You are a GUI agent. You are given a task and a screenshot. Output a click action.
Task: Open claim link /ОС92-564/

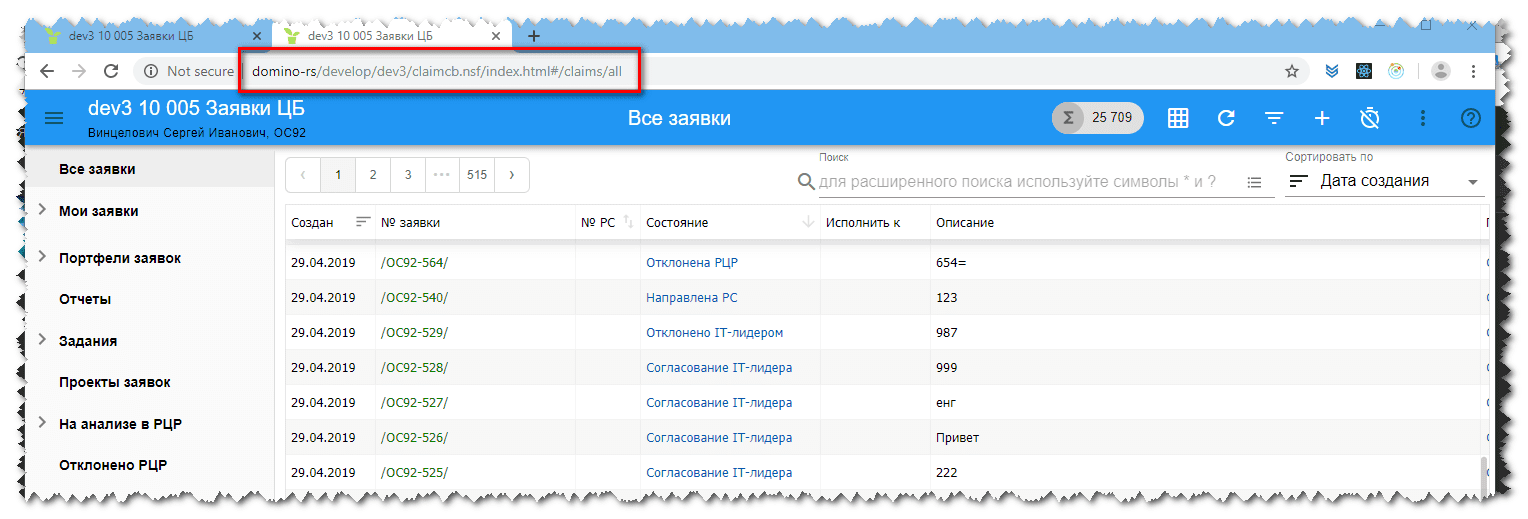click(414, 262)
